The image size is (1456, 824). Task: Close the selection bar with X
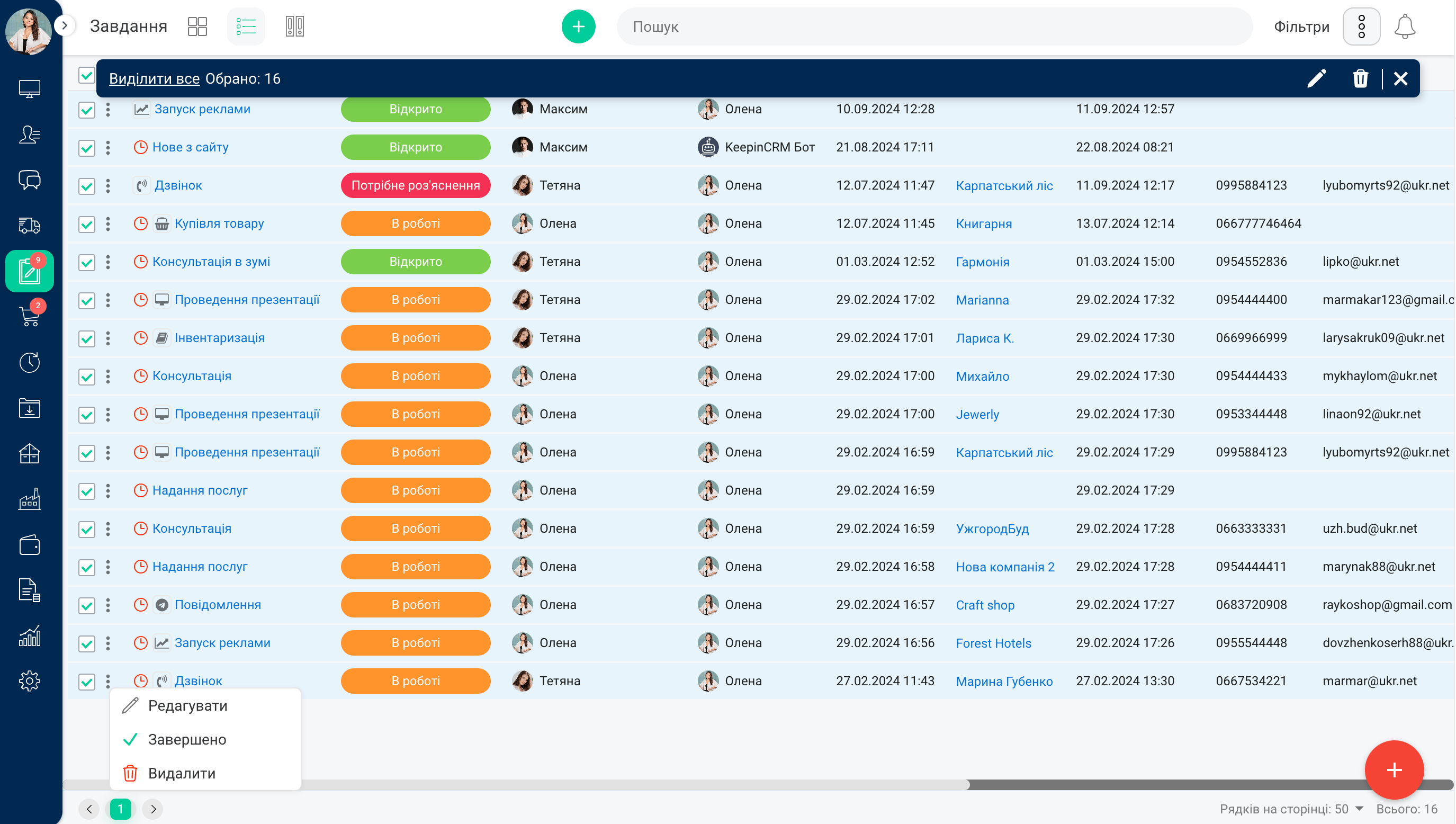(1400, 78)
